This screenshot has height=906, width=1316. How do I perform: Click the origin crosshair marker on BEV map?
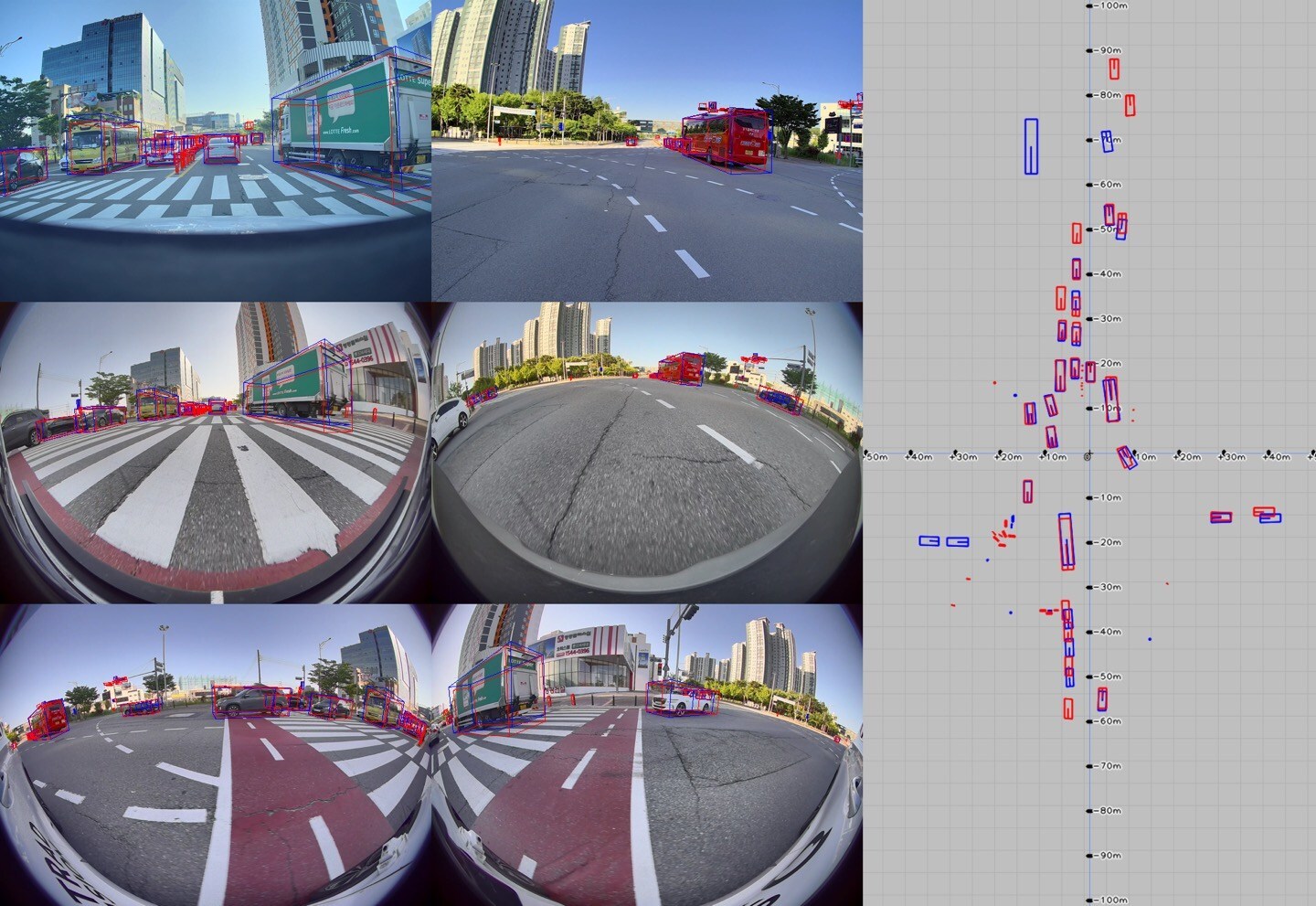(1087, 454)
